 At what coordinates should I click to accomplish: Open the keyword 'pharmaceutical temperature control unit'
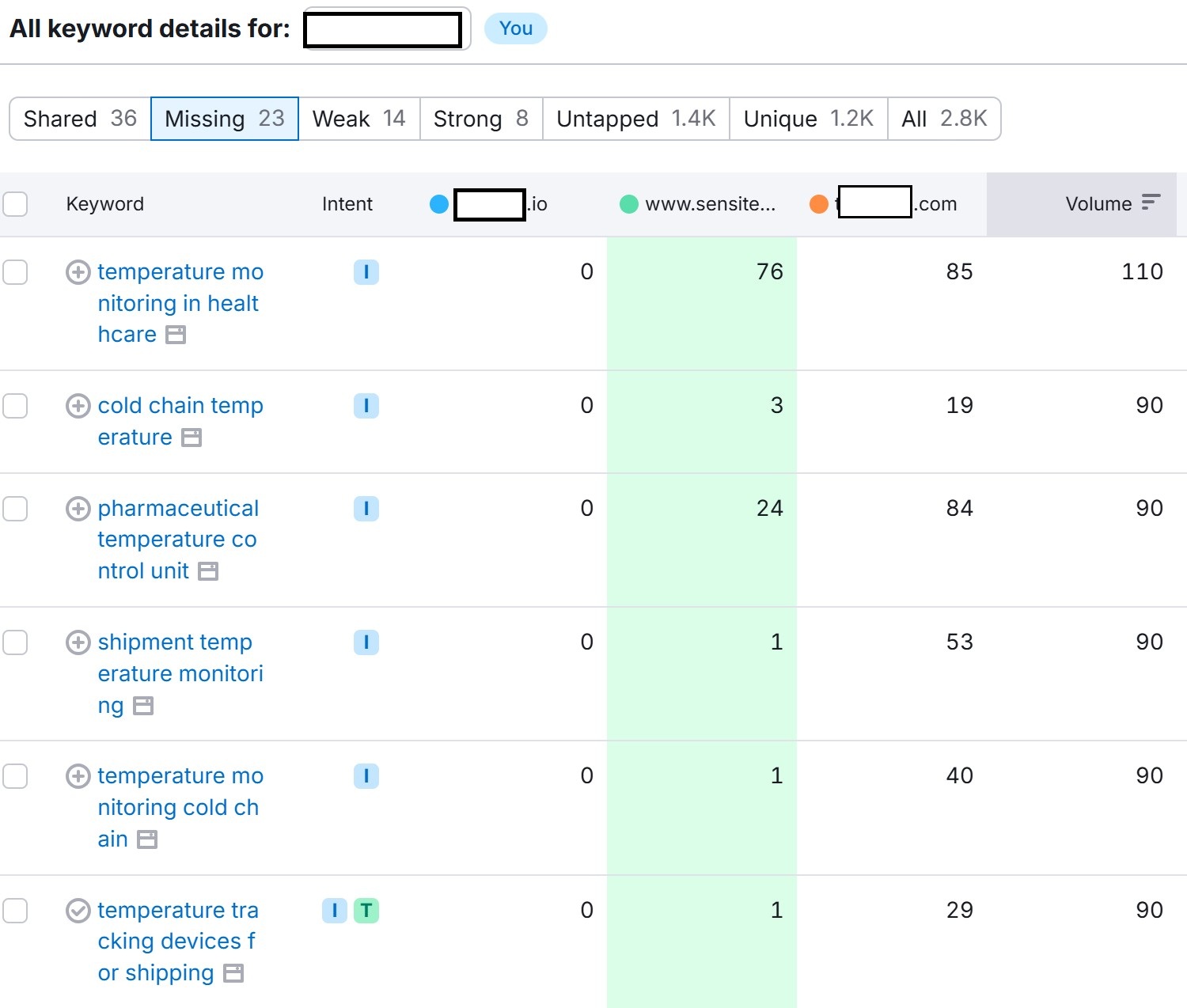click(177, 539)
